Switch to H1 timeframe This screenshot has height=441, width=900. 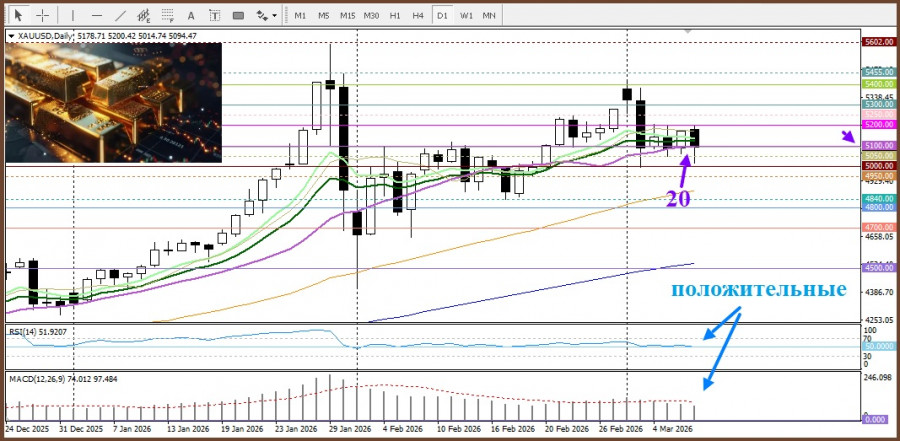pos(395,16)
